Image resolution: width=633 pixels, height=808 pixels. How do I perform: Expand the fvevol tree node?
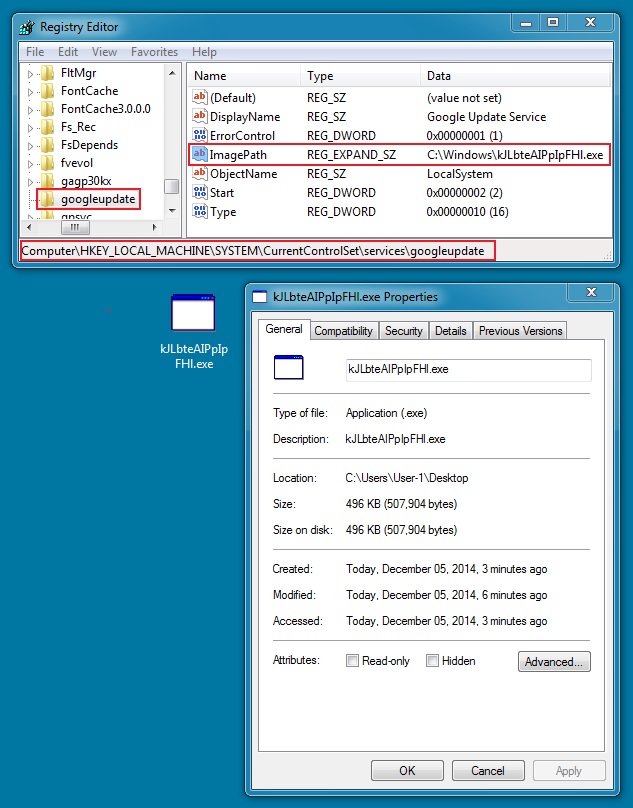pos(30,164)
